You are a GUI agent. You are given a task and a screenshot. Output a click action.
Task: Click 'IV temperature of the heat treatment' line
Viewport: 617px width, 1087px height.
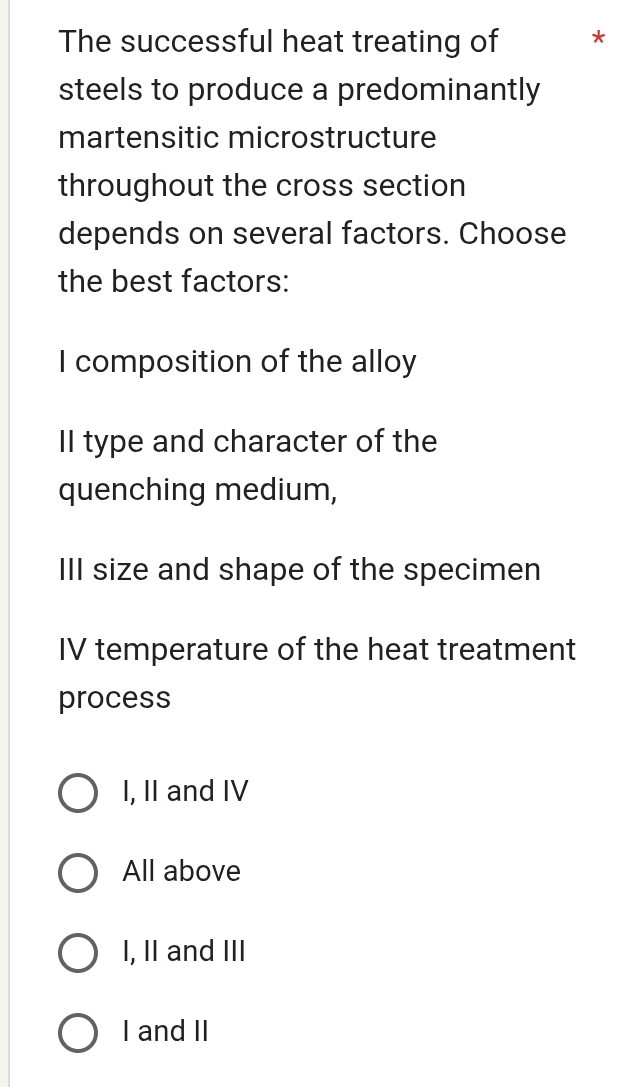(317, 650)
